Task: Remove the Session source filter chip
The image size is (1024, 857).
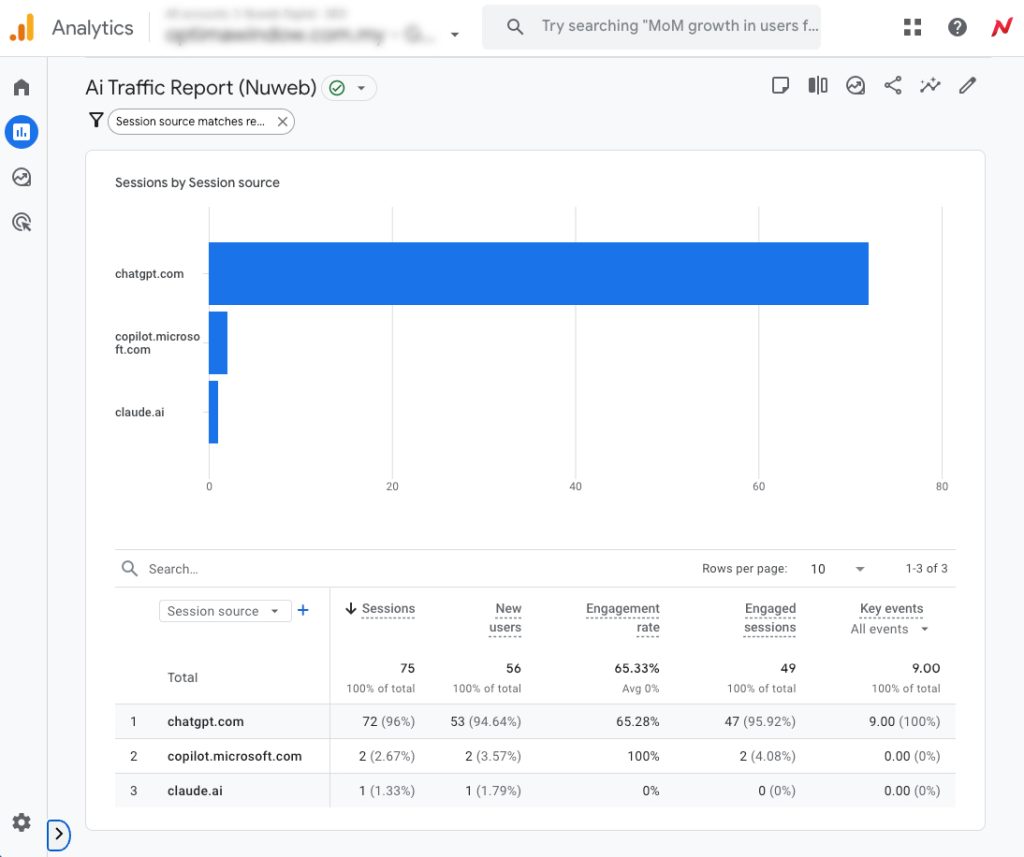Action: [283, 121]
